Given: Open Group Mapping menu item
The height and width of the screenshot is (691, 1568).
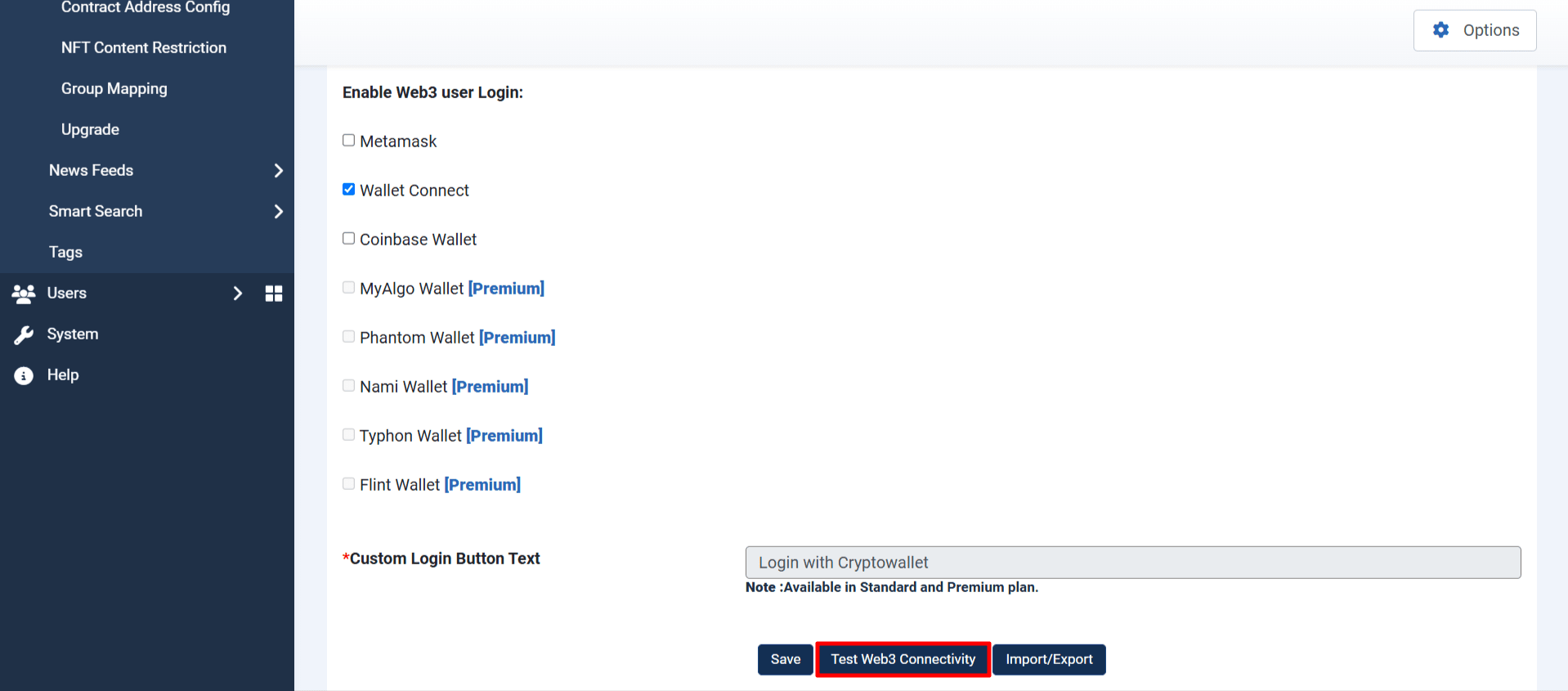Looking at the screenshot, I should click(114, 89).
